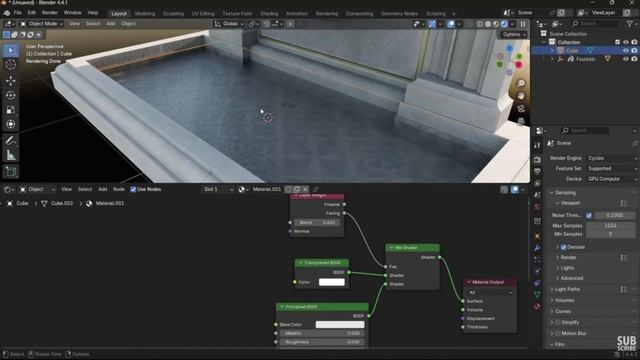Screen dimensions: 640x360
Task: Open the viewport Add menu
Action: pyautogui.click(x=111, y=24)
